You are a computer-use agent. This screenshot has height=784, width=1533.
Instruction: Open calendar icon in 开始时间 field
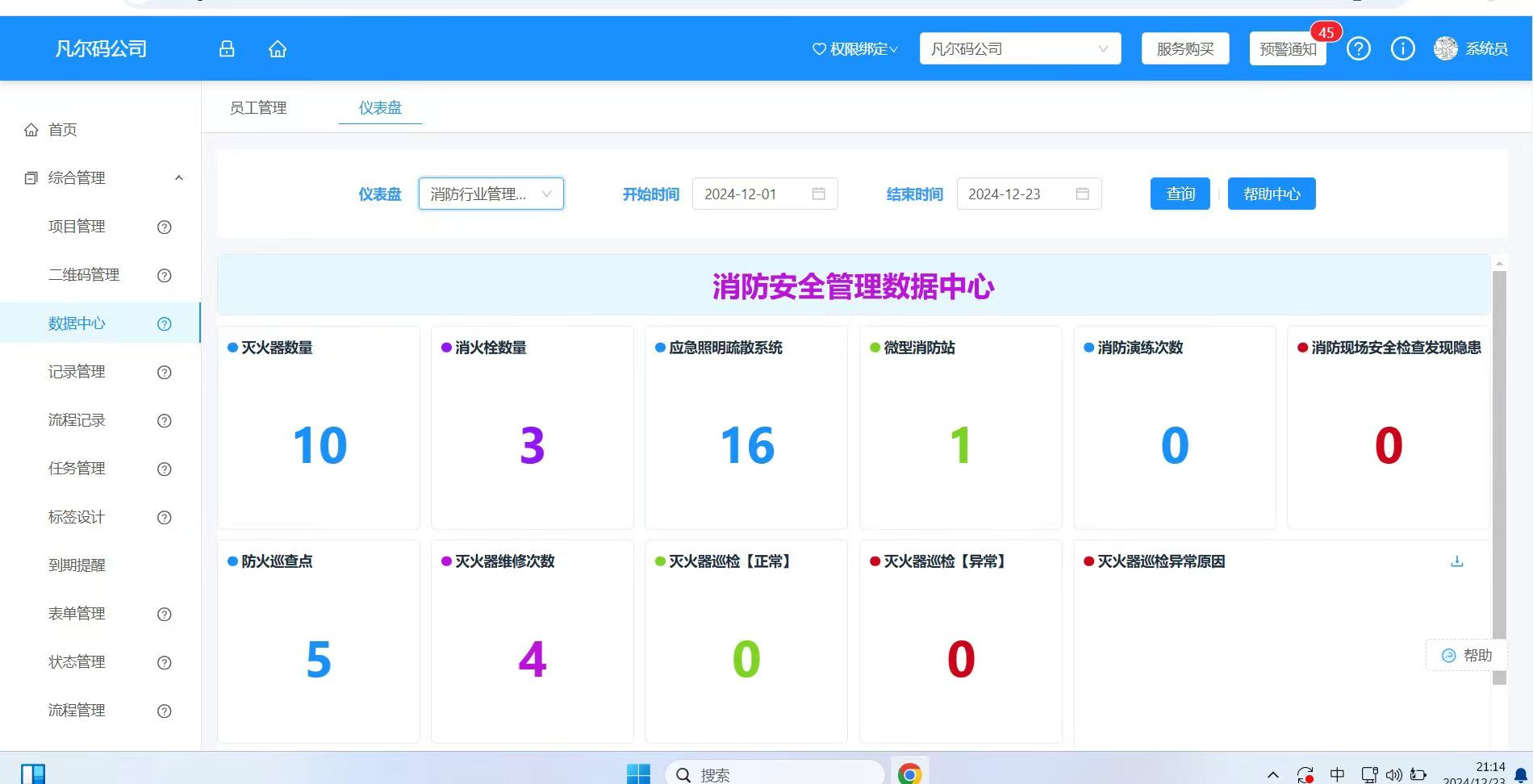coord(818,194)
